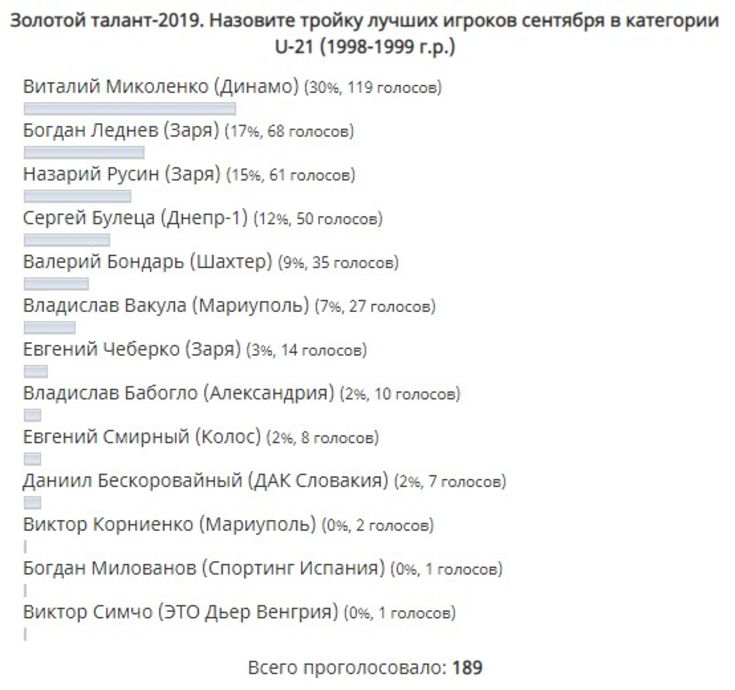Click the Русин 15% result bar
Screen dimensions: 735x690
(77, 196)
